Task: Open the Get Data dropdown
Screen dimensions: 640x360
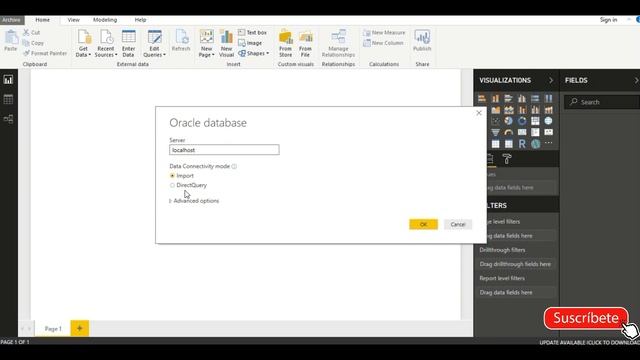Action: pyautogui.click(x=83, y=43)
